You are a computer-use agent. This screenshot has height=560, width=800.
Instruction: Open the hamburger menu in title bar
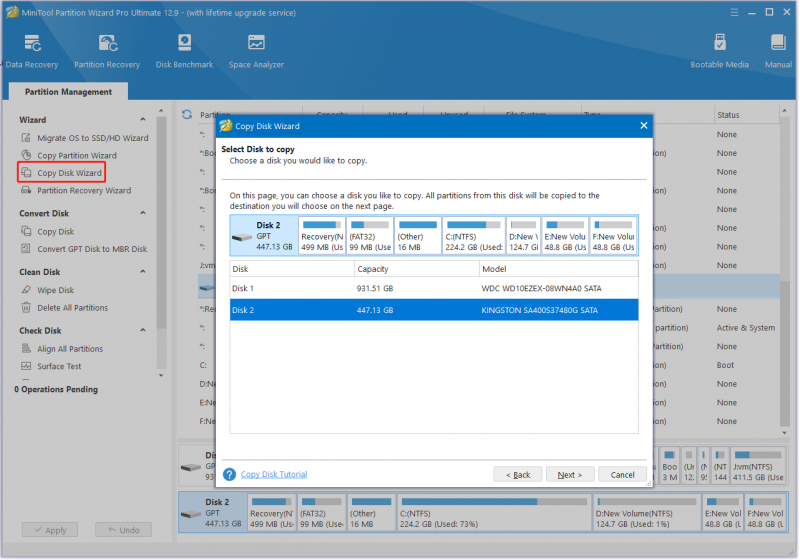(x=734, y=12)
